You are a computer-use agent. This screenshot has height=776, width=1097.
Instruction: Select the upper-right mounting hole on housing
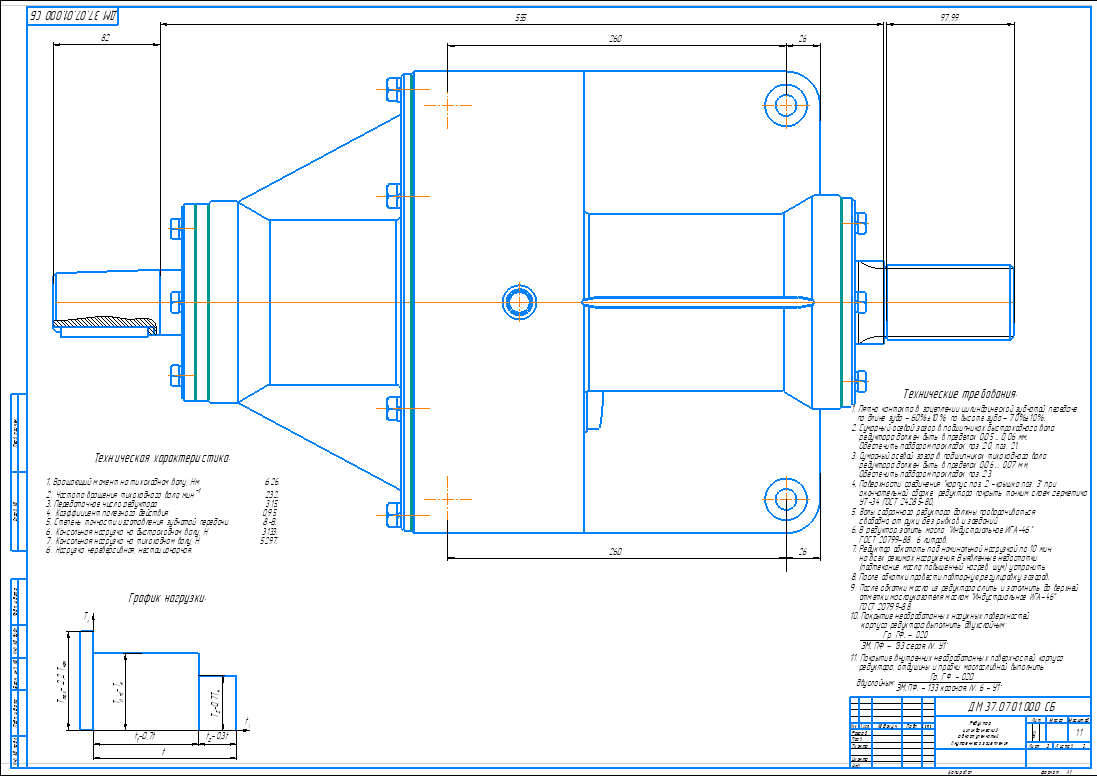pyautogui.click(x=785, y=103)
